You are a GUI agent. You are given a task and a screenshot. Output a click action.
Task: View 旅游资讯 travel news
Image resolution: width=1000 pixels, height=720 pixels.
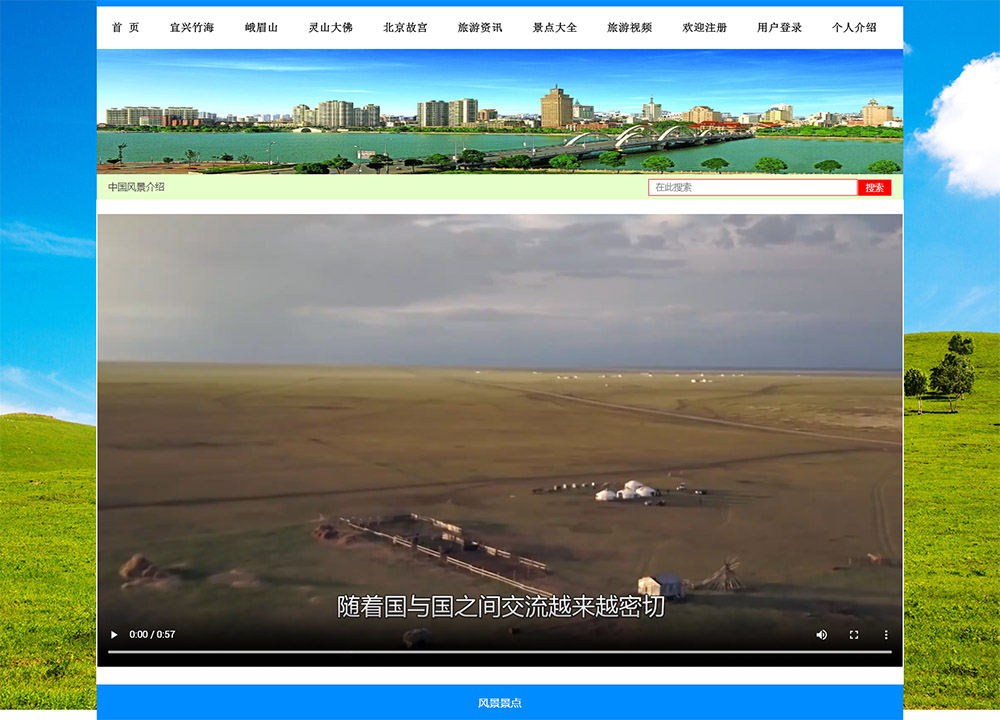pyautogui.click(x=480, y=27)
